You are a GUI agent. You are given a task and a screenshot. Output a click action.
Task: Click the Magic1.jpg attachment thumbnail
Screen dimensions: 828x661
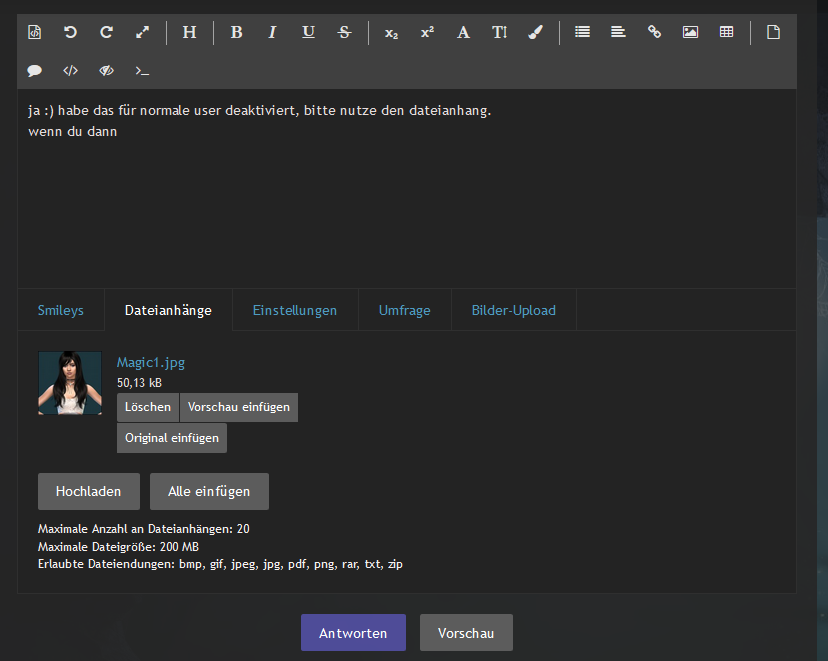click(70, 383)
